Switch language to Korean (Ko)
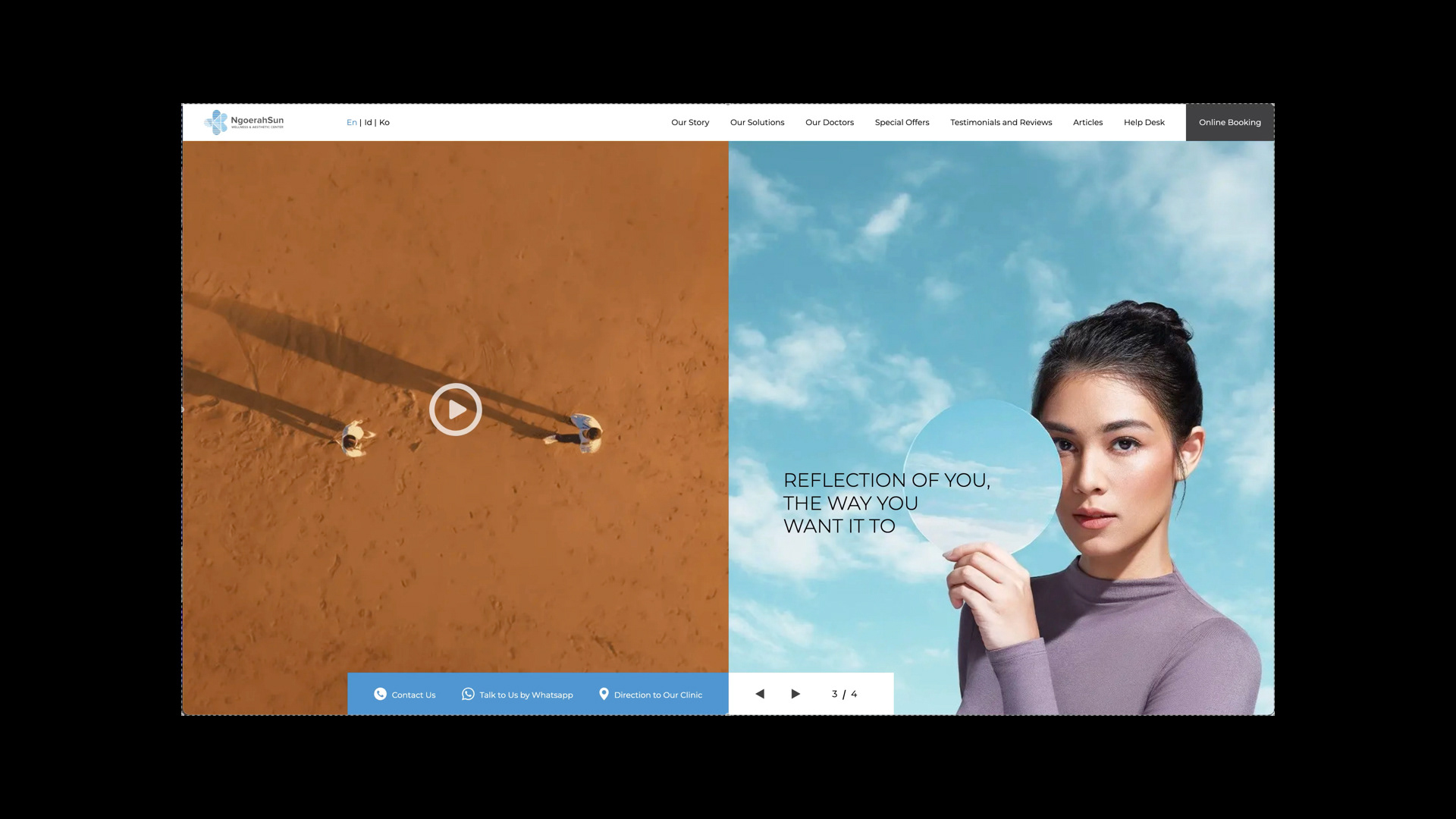This screenshot has height=819, width=1456. click(x=384, y=122)
